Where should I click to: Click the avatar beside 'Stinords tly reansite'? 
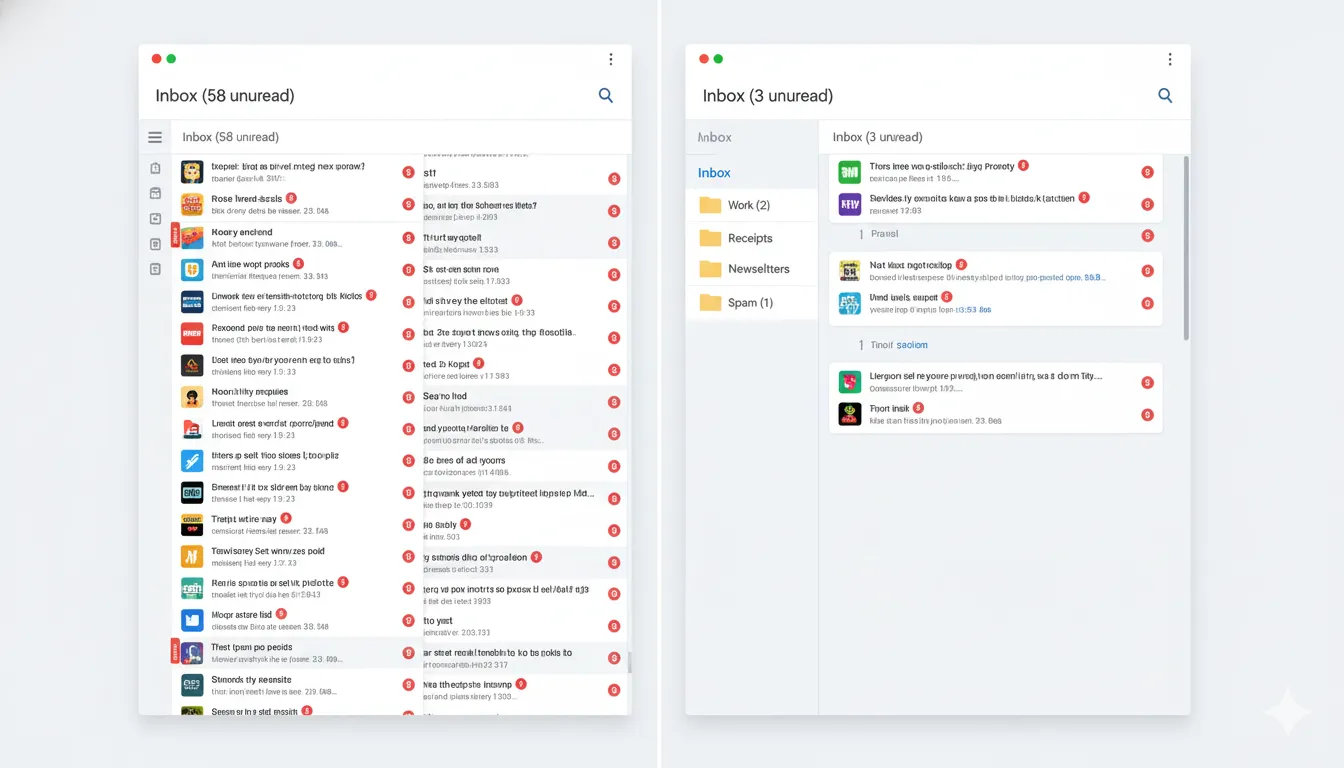coord(192,684)
